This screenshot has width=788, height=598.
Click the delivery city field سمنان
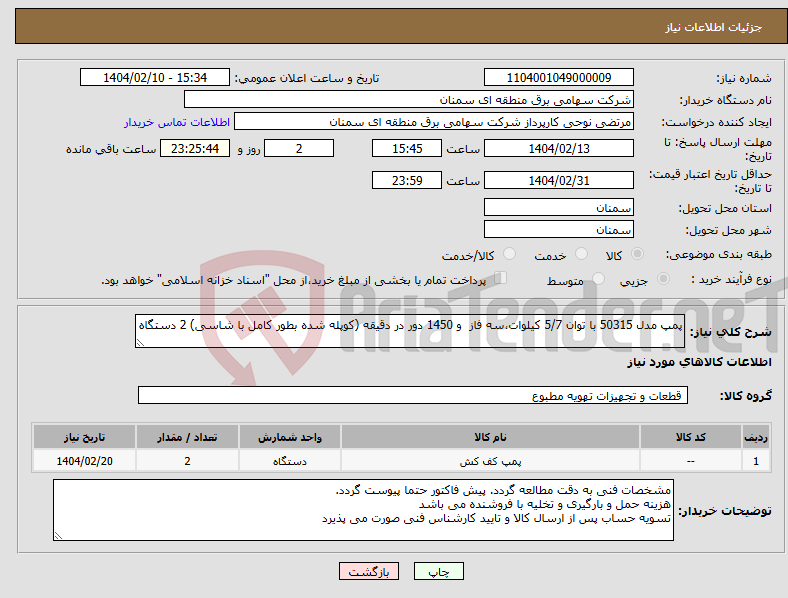coord(558,229)
